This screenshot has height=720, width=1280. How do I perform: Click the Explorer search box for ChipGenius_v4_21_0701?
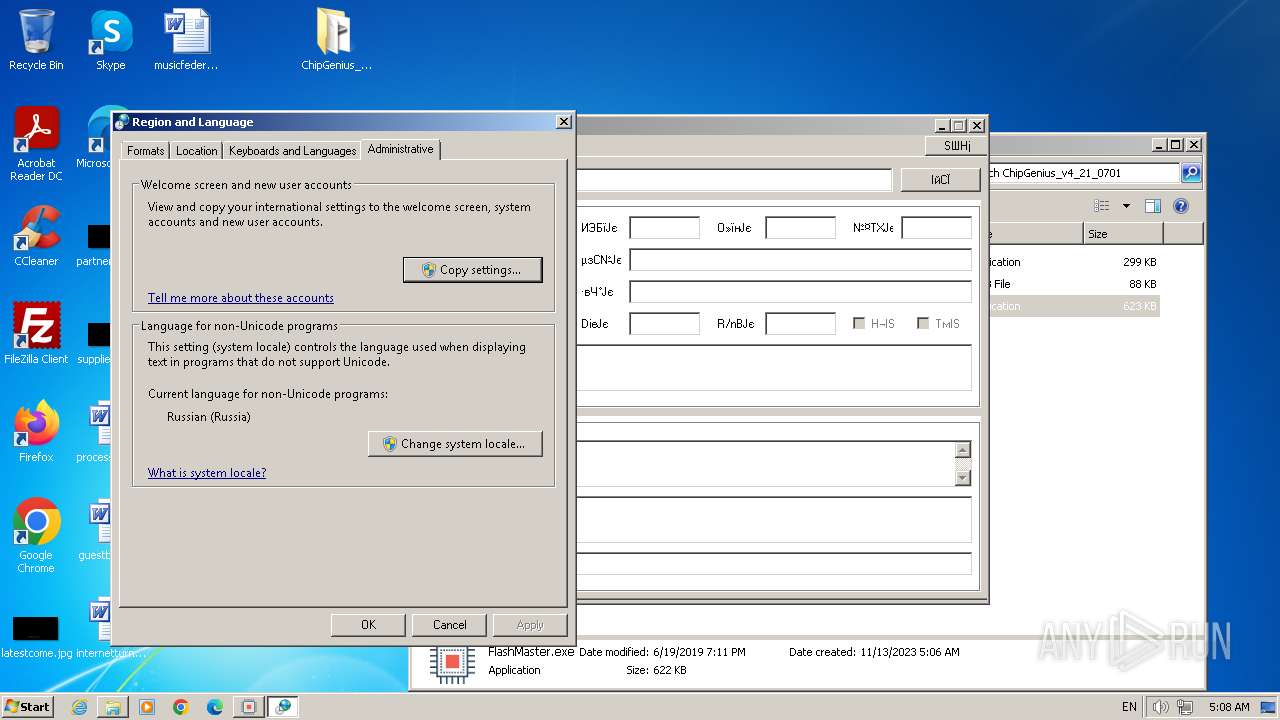(x=1084, y=173)
